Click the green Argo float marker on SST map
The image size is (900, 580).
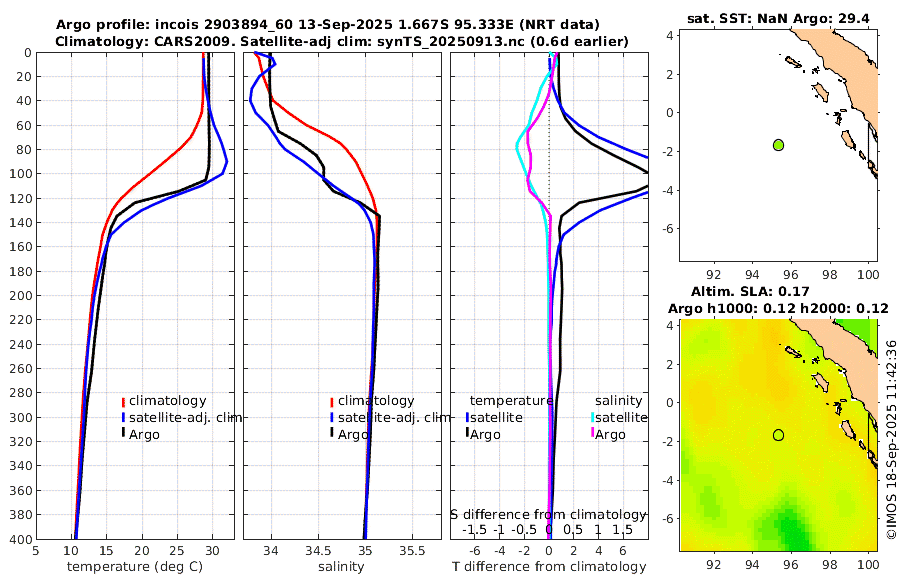[778, 145]
